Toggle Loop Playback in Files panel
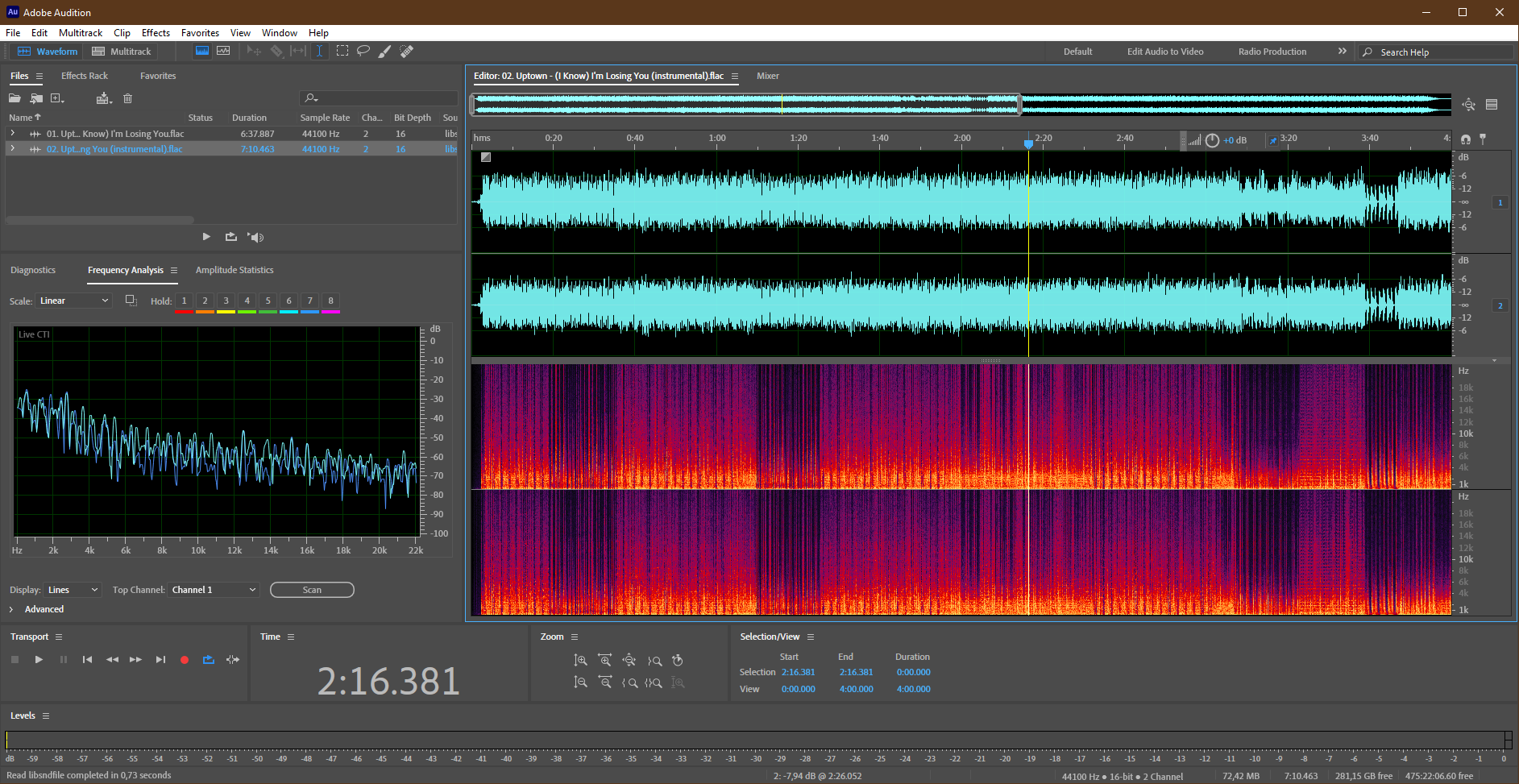This screenshot has height=784, width=1519. click(231, 237)
